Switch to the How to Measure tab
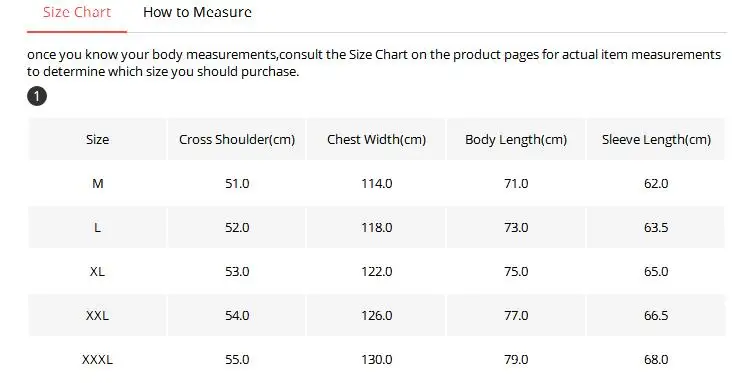 (197, 12)
